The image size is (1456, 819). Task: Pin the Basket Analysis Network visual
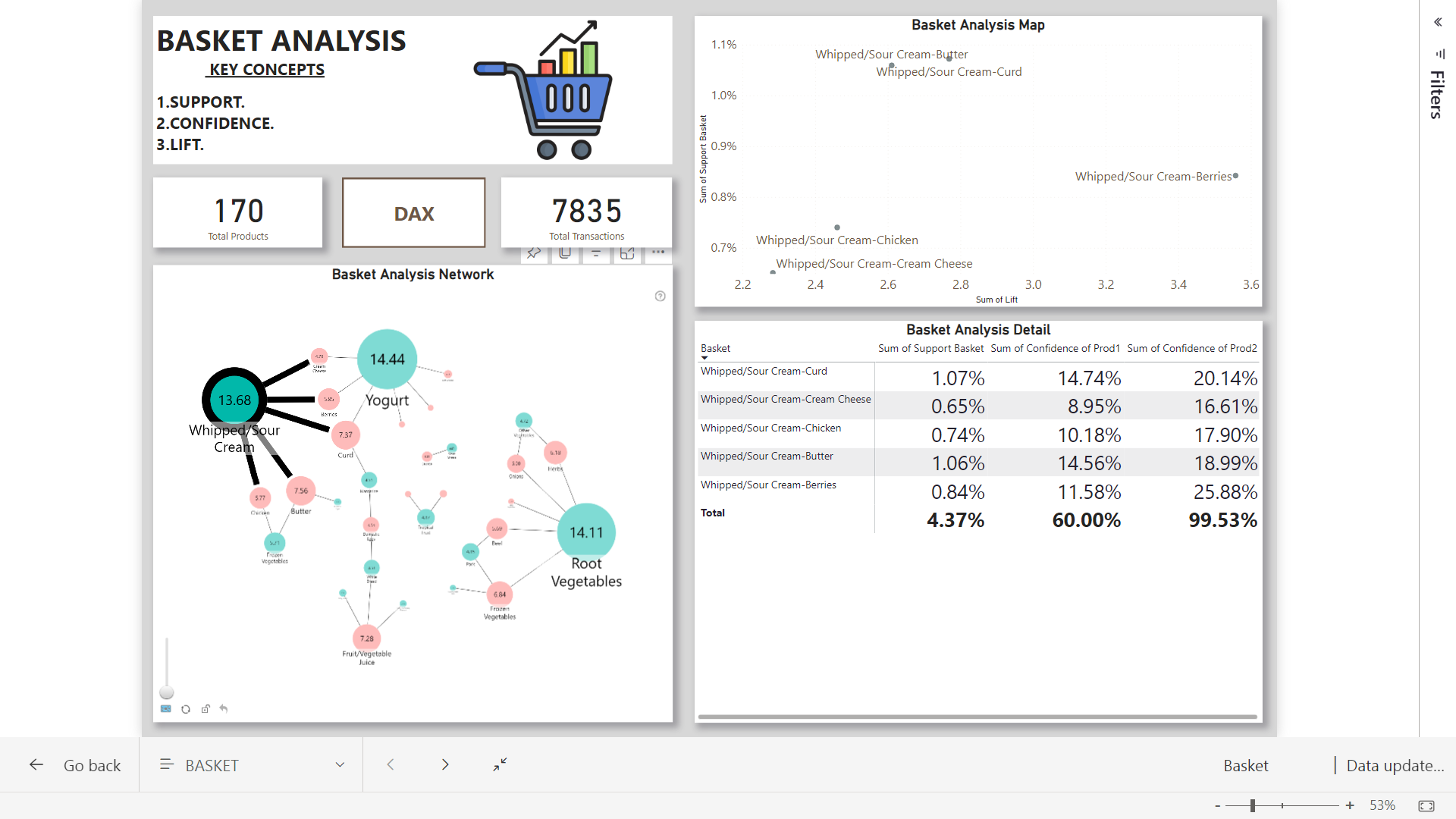534,253
